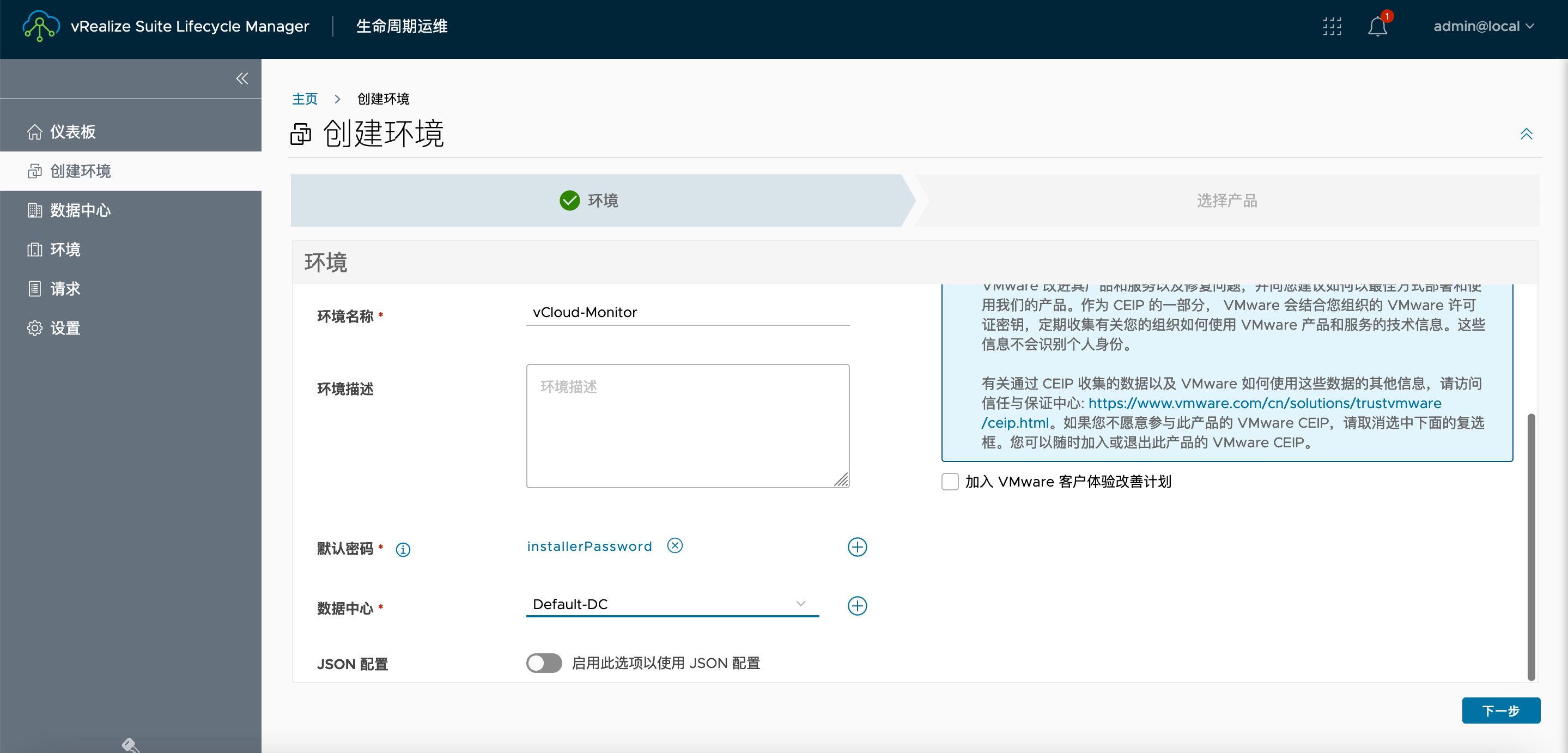Click the 环境描述 text area
This screenshot has width=1568, height=753.
click(x=688, y=426)
